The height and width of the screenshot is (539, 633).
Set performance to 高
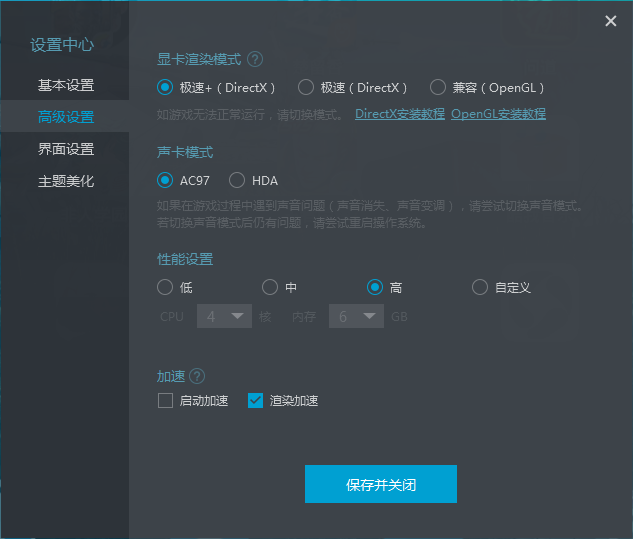click(375, 287)
